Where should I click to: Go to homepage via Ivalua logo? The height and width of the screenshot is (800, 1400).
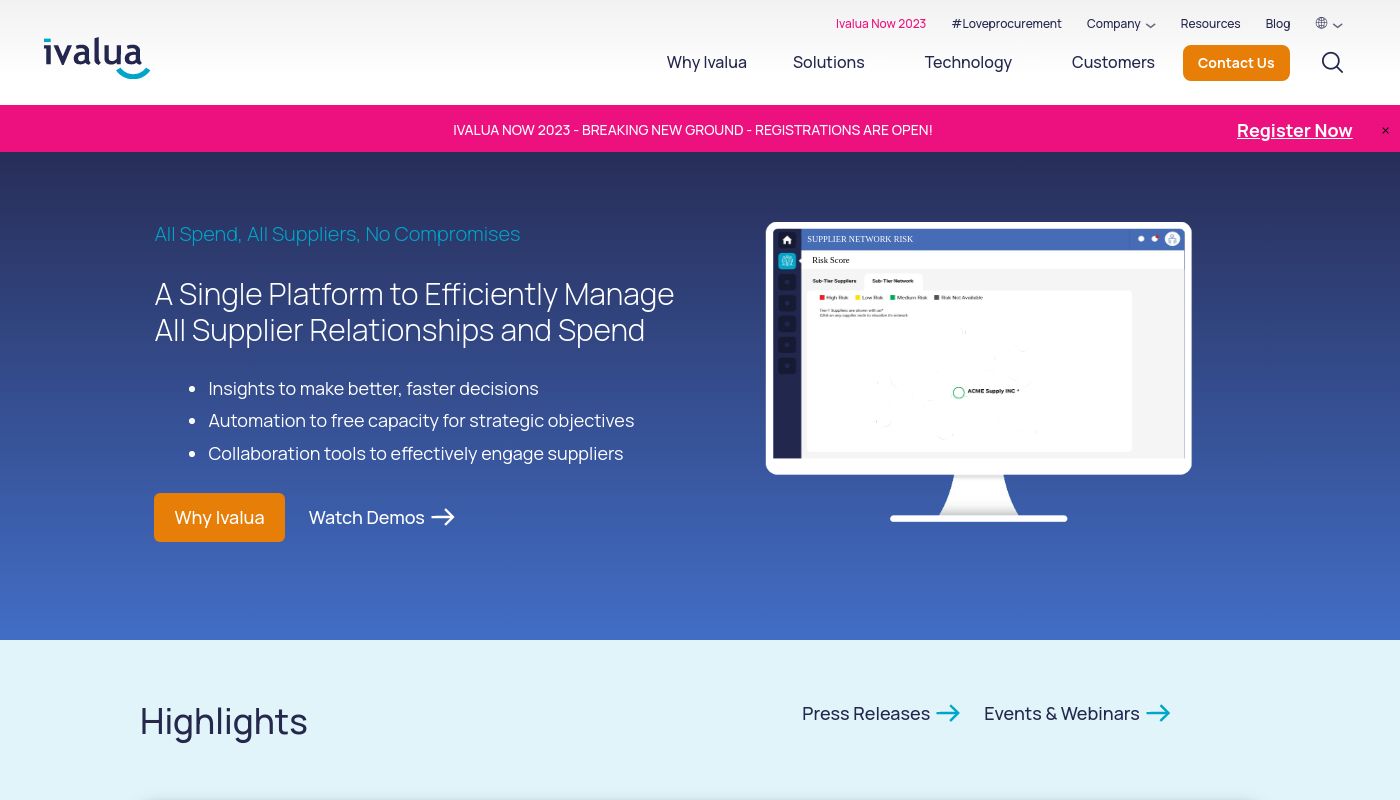pyautogui.click(x=97, y=58)
